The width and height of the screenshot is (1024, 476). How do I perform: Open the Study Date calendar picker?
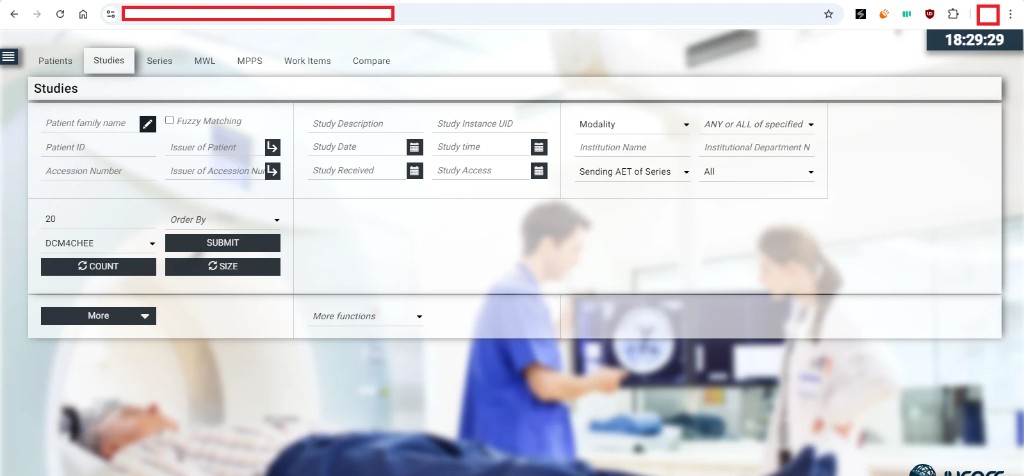[x=415, y=147]
